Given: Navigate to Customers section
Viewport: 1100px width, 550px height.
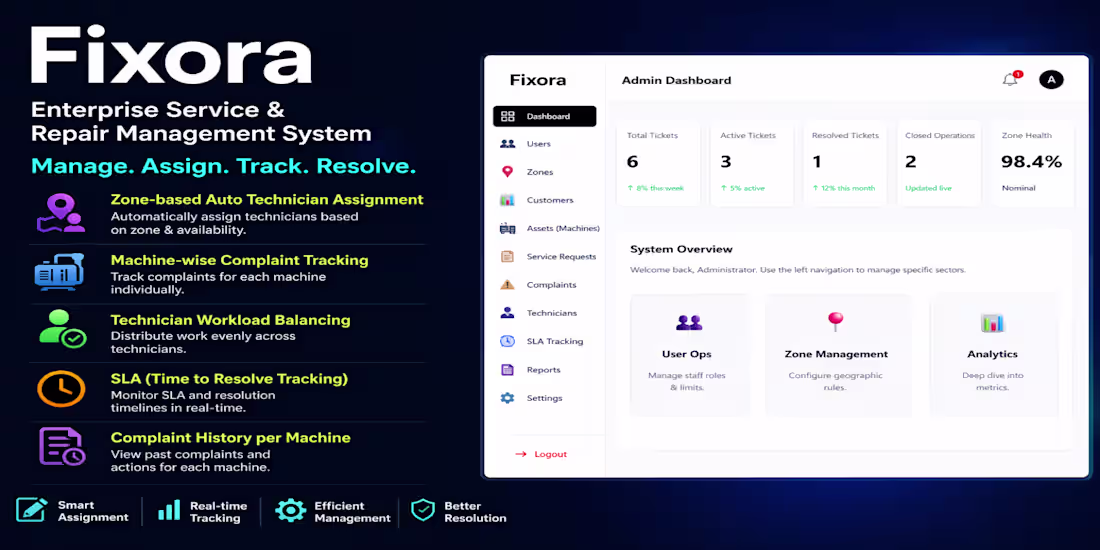Looking at the screenshot, I should pyautogui.click(x=550, y=200).
